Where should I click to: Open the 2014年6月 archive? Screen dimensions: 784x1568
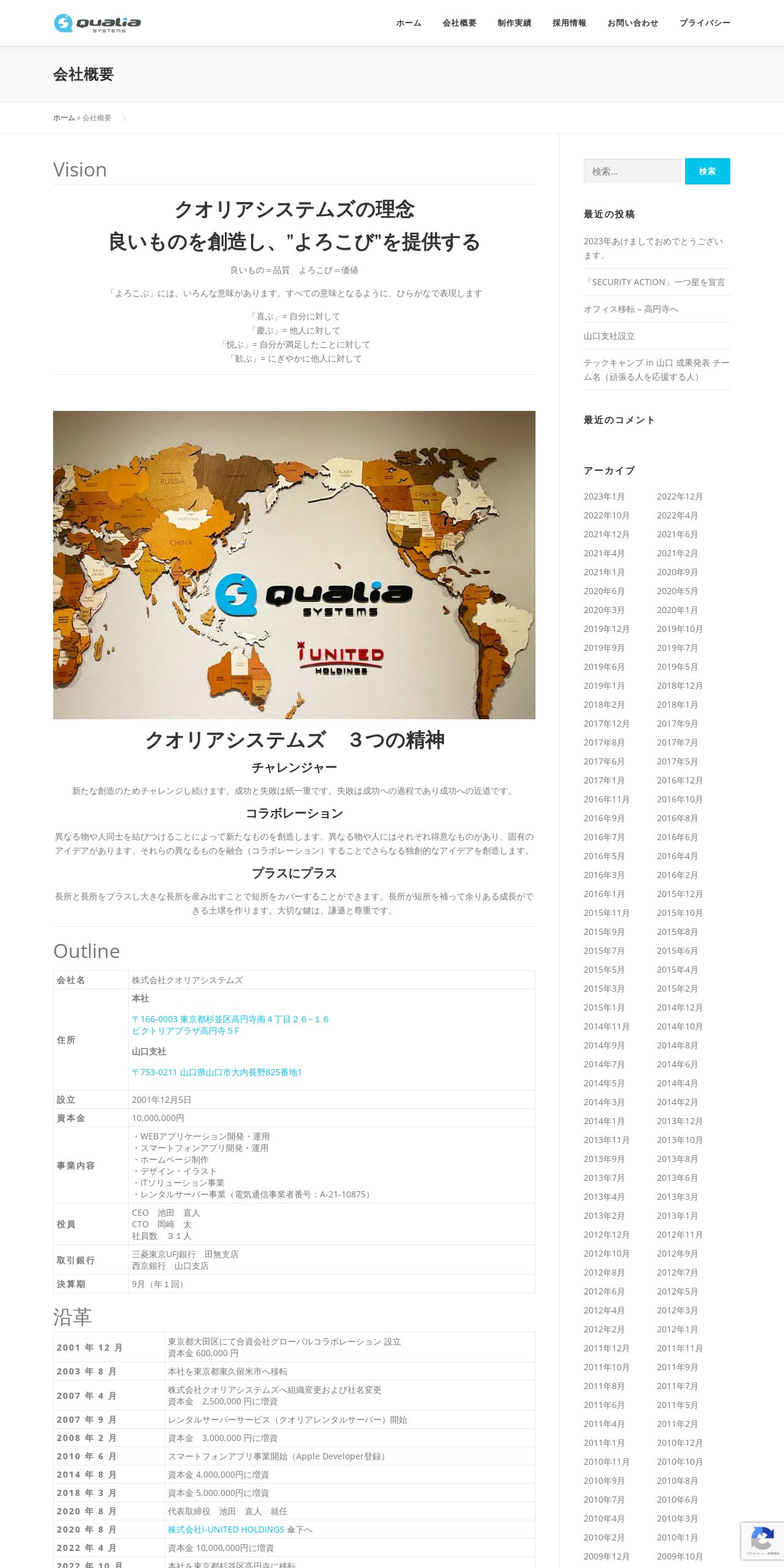click(x=677, y=1064)
